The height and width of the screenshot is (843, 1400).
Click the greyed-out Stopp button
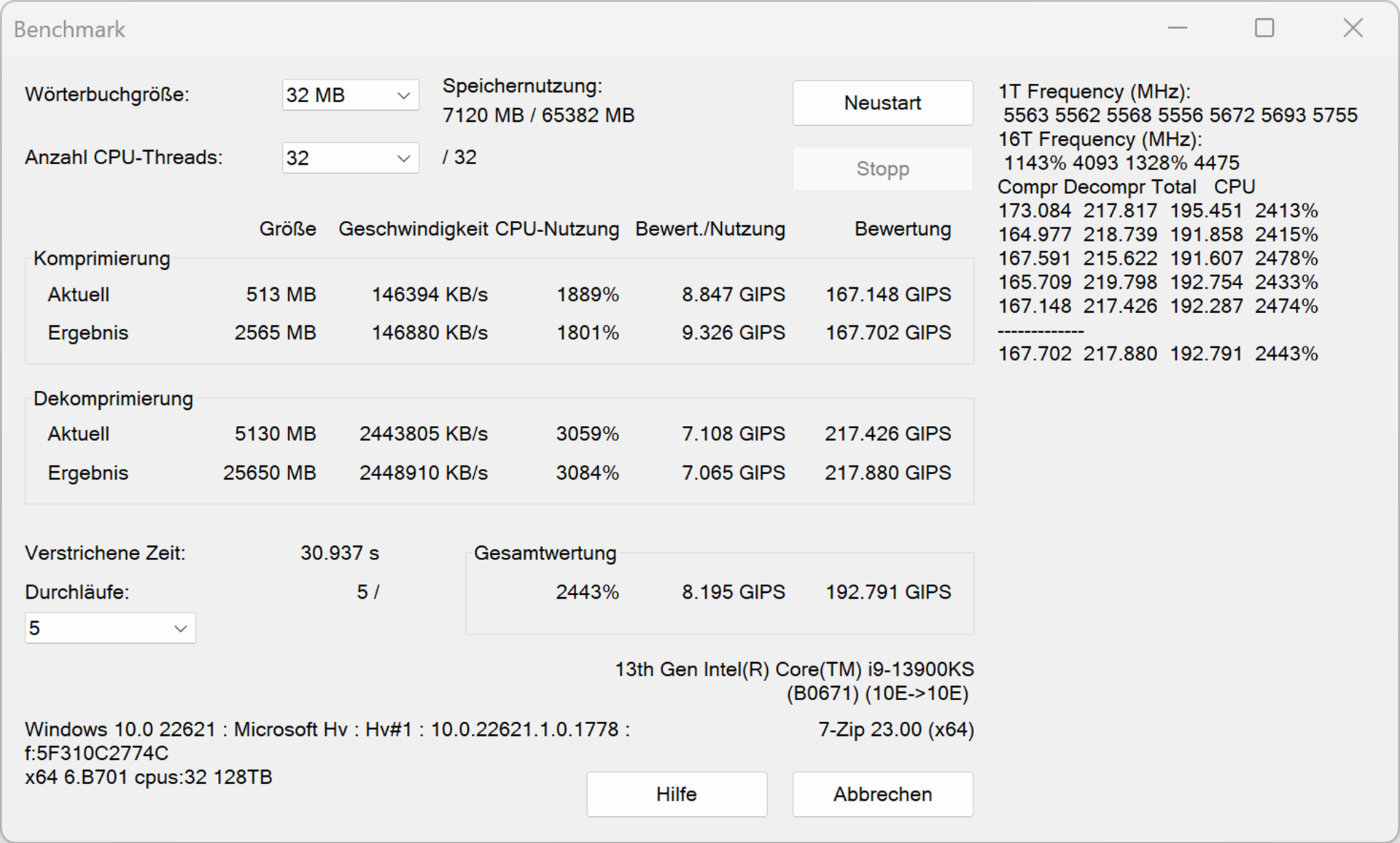(882, 168)
